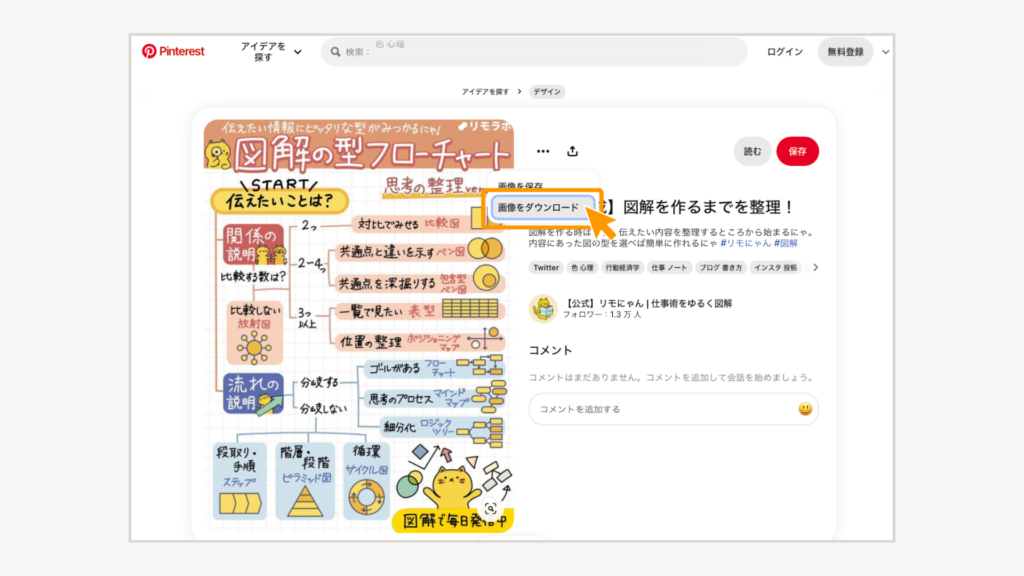Click the search magnifier icon
1024x576 pixels.
(x=334, y=52)
